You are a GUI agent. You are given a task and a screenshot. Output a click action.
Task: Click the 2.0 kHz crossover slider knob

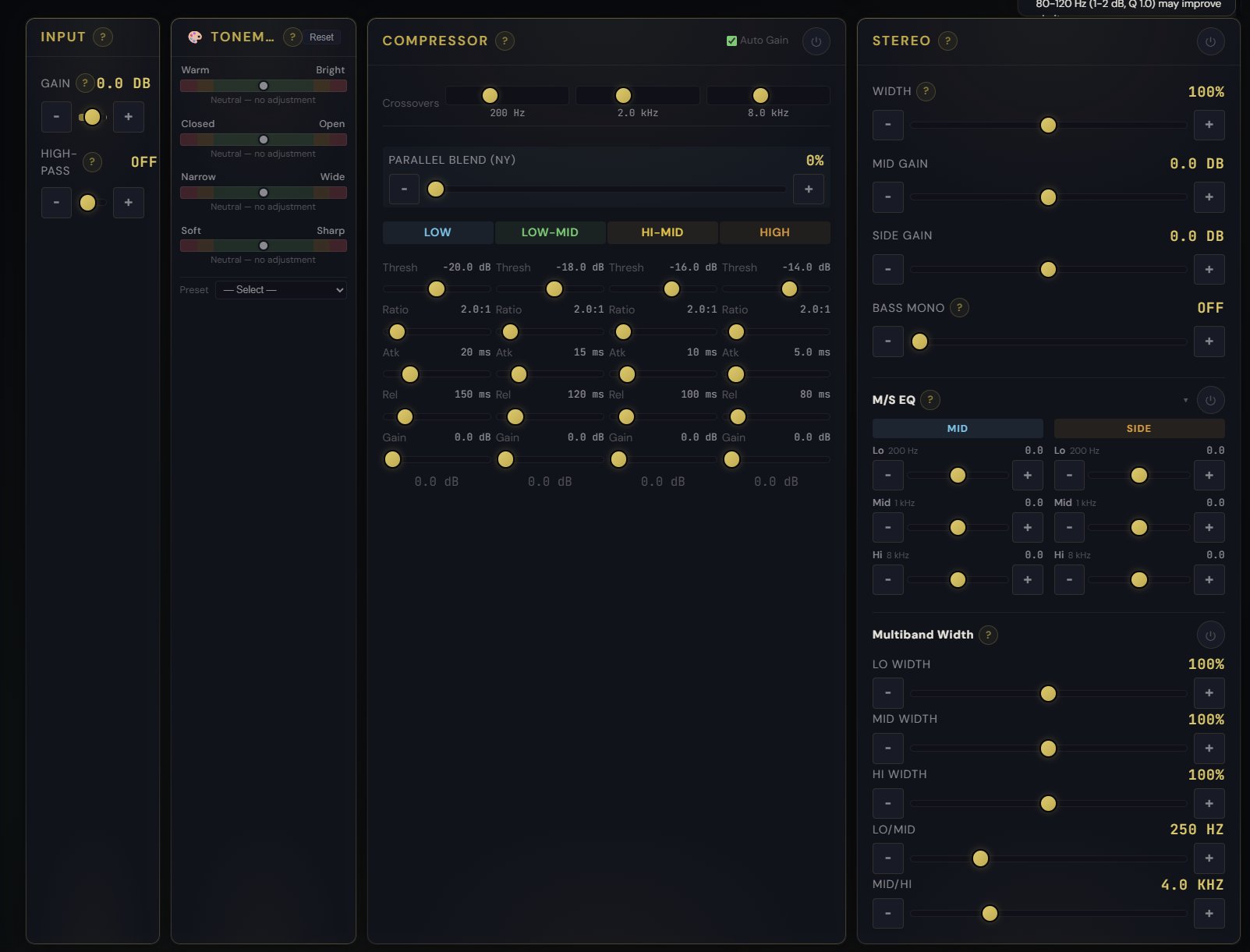pos(623,95)
